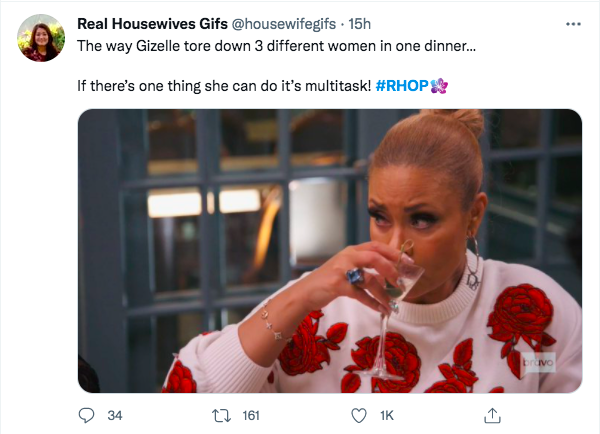
Task: Open the tweet via the 15h timestamp
Action: (x=359, y=24)
